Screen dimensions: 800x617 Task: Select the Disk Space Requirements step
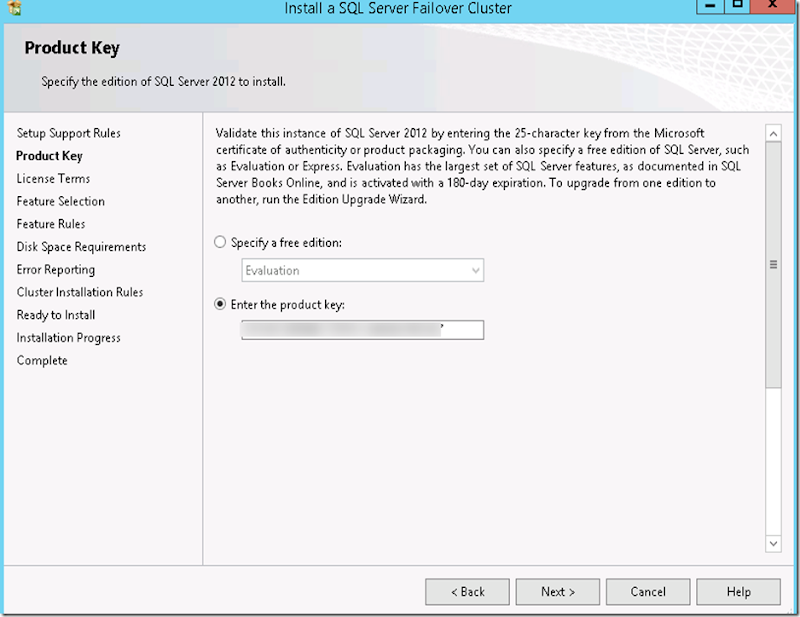pos(81,246)
